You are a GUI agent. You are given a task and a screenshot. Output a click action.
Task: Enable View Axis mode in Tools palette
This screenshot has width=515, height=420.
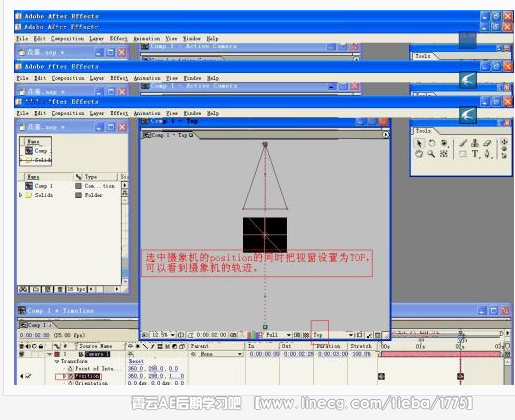pyautogui.click(x=504, y=155)
